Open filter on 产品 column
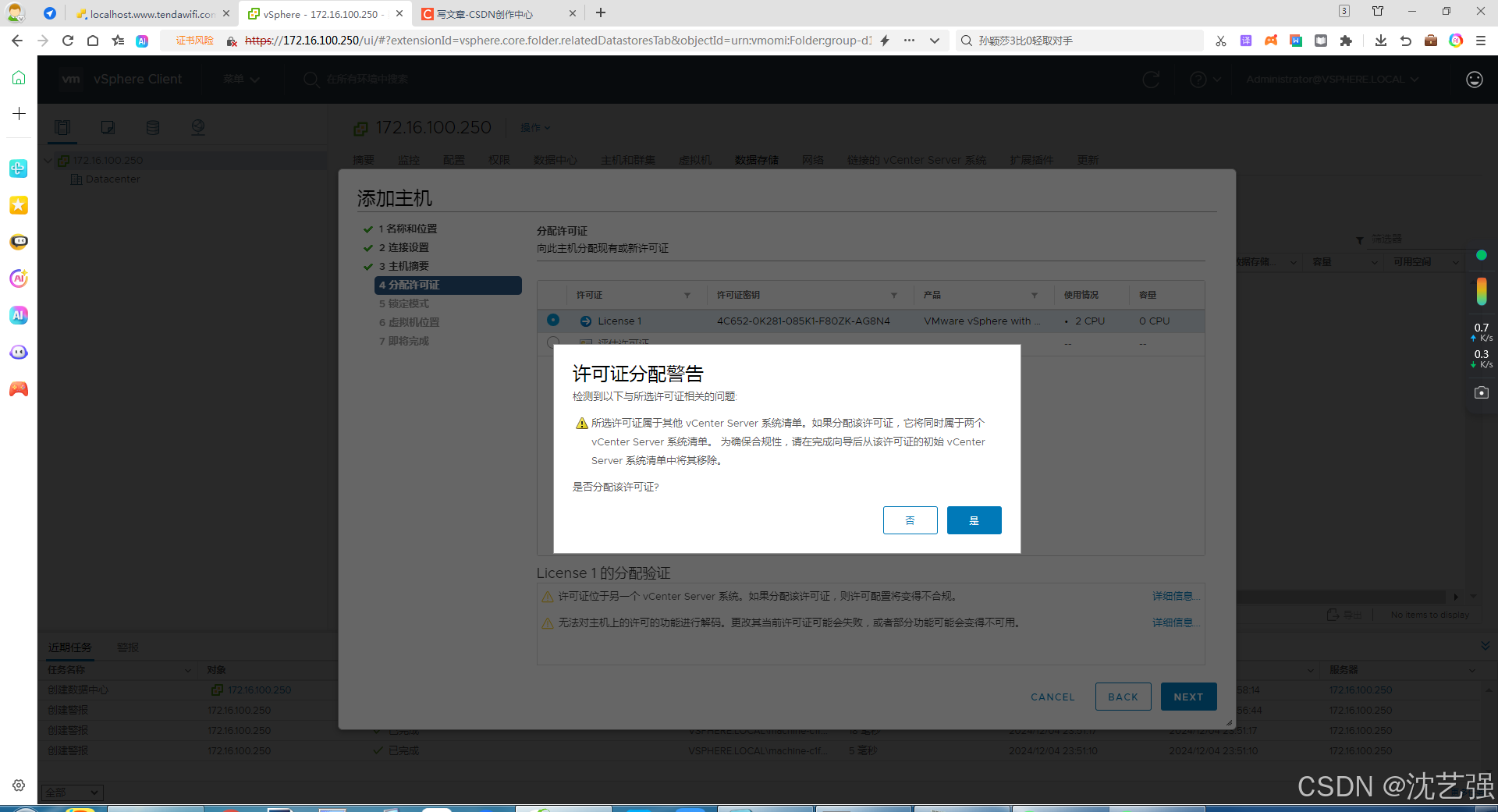This screenshot has width=1498, height=812. coord(1035,295)
